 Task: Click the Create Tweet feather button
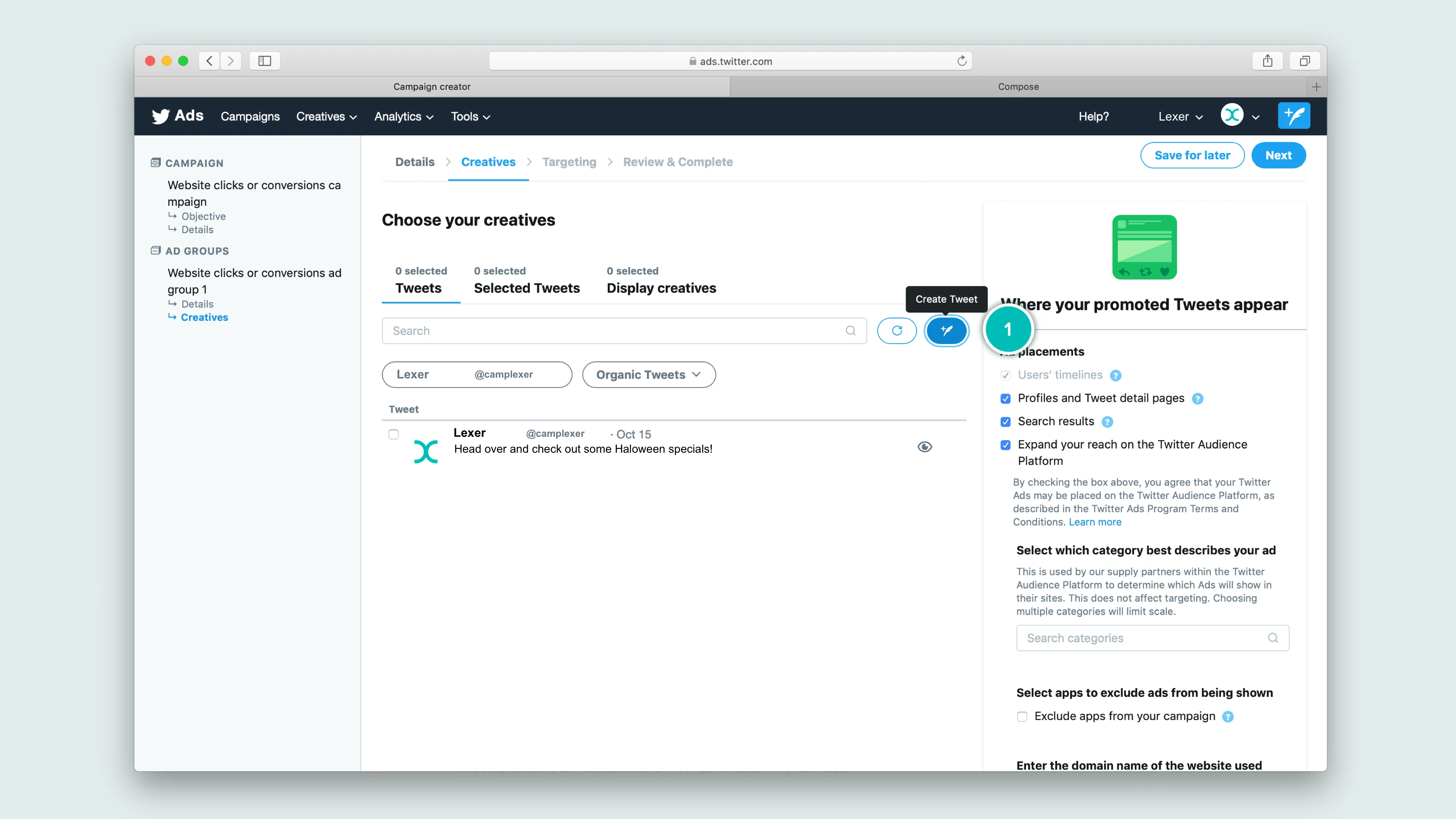coord(946,331)
